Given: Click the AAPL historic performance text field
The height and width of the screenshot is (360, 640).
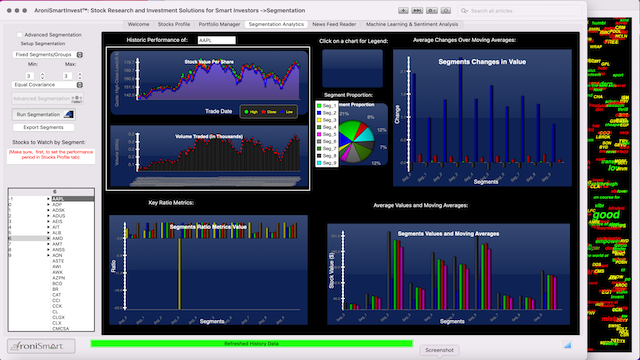Looking at the screenshot, I should pos(216,40).
